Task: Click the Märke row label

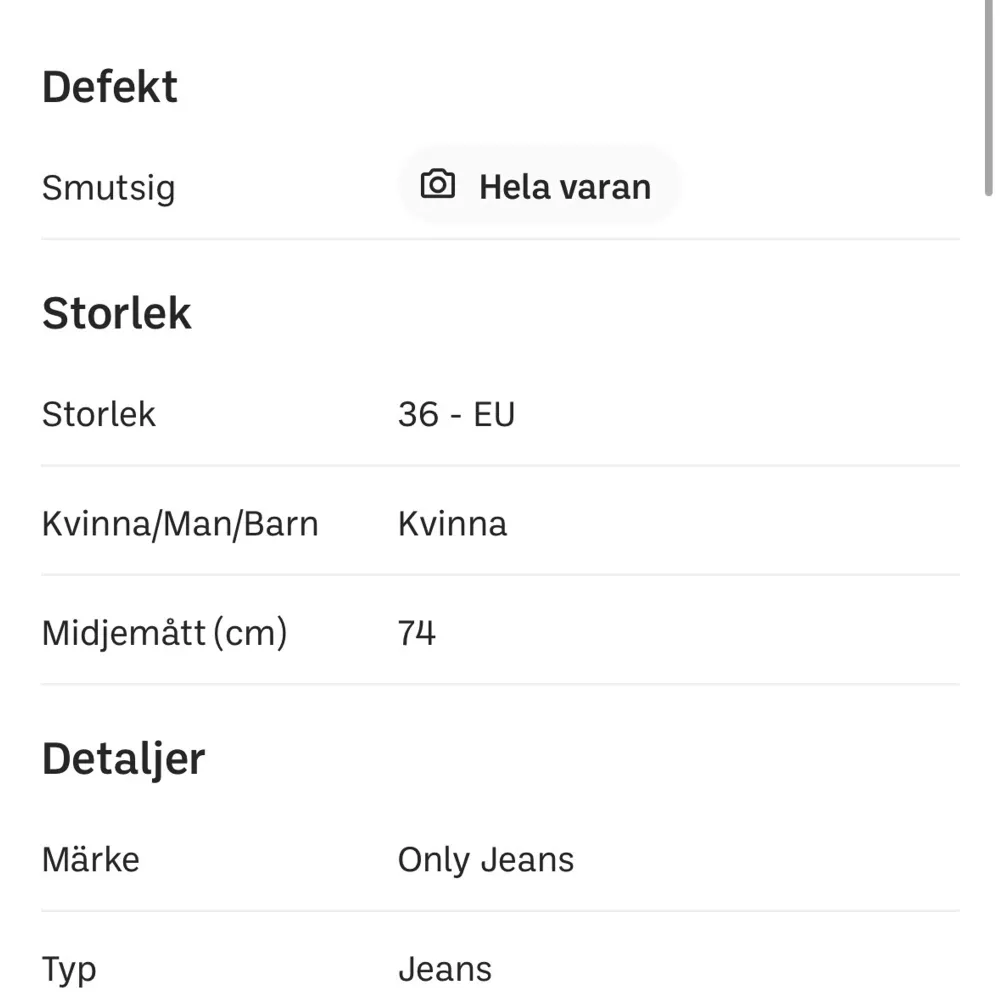Action: pos(90,859)
